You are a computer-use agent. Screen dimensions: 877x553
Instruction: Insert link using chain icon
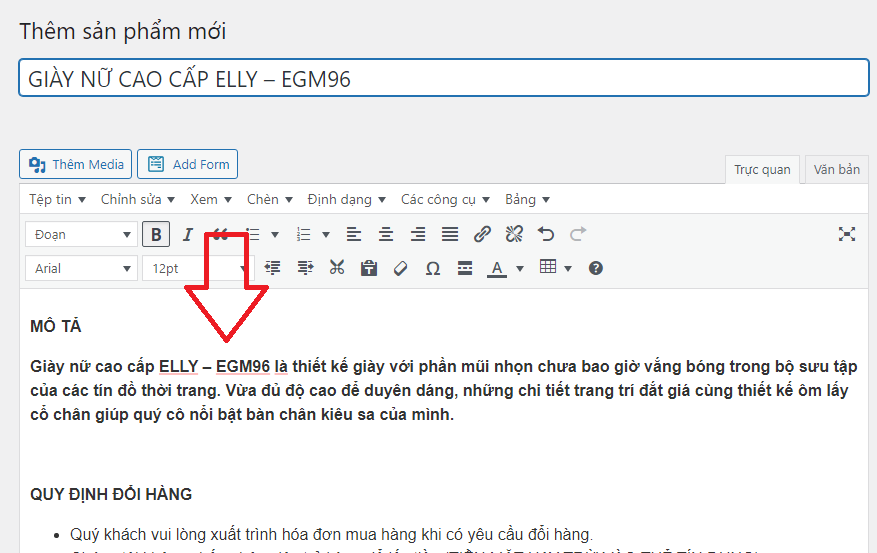coord(482,234)
